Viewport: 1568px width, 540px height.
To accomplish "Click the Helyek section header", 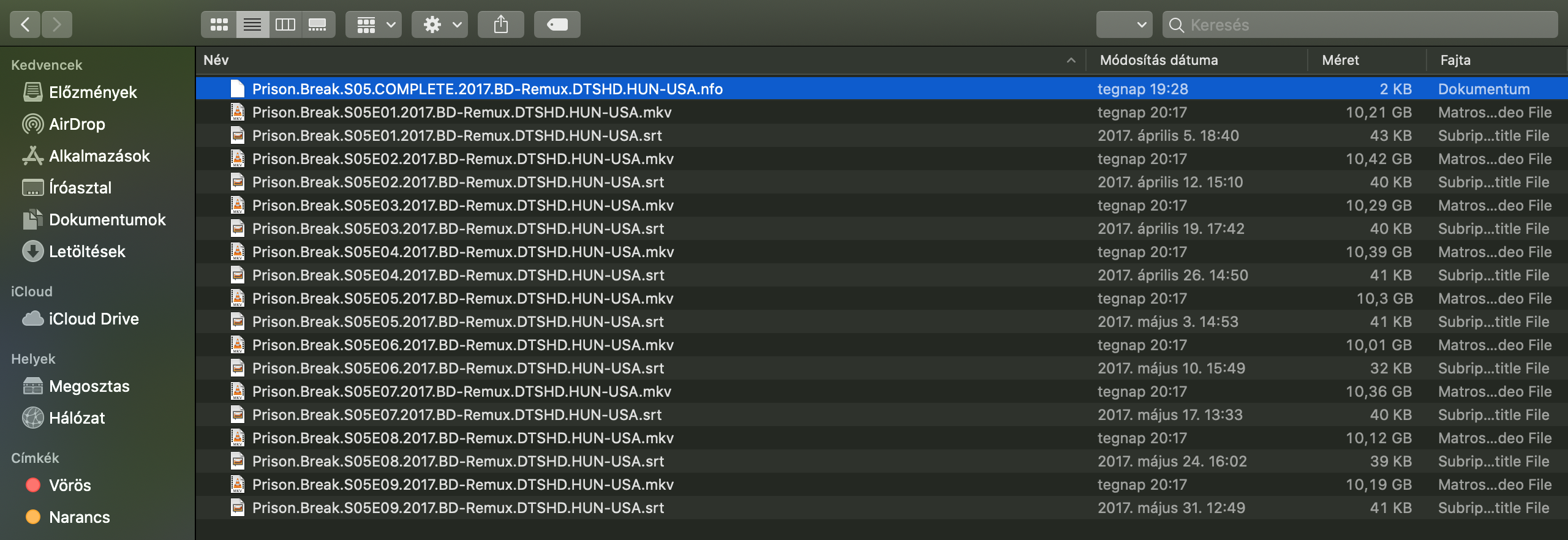I will (33, 359).
